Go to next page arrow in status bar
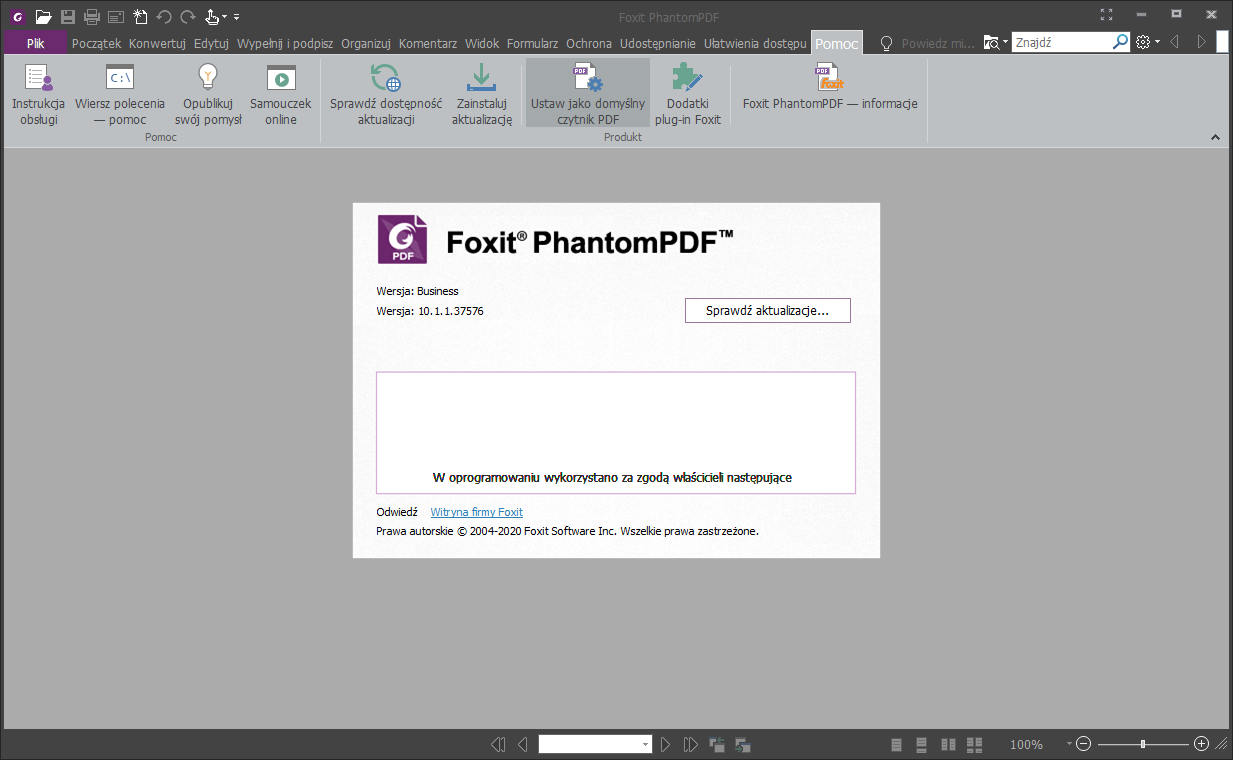 (666, 744)
